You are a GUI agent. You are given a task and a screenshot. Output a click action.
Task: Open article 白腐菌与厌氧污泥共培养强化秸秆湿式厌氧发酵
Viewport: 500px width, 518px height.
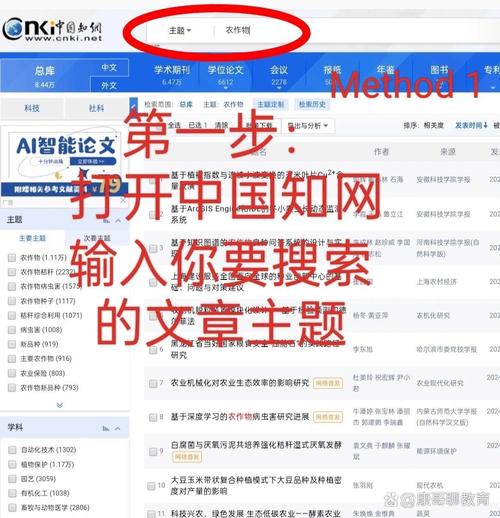pos(256,445)
